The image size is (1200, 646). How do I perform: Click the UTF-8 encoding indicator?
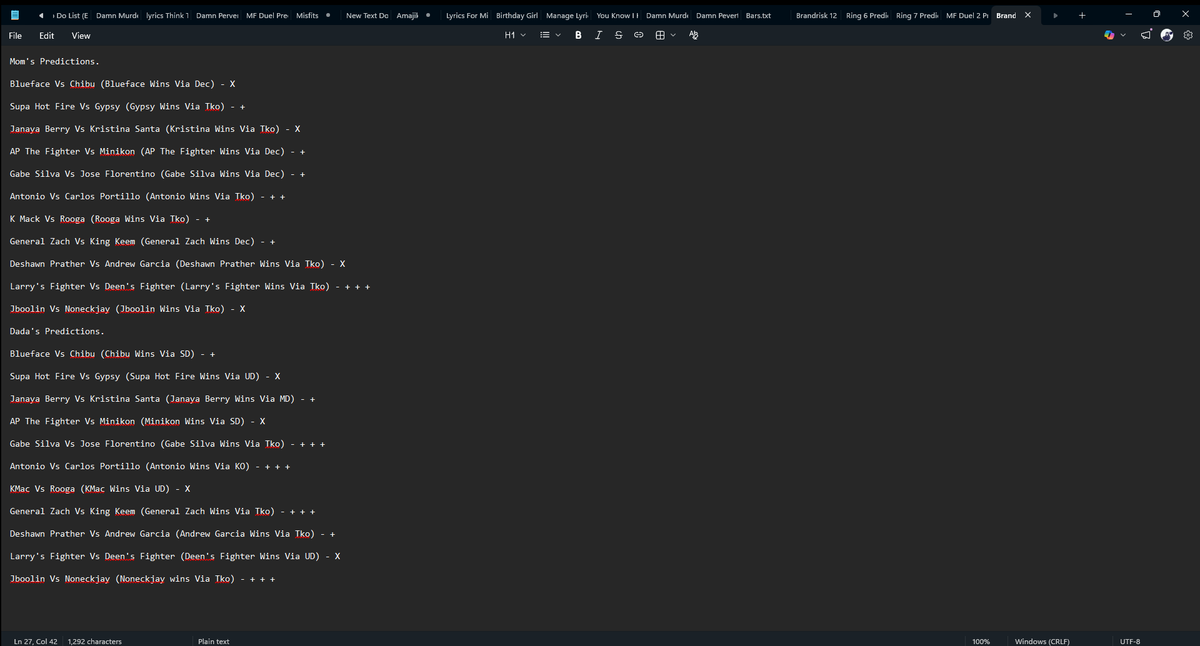[x=1131, y=641]
